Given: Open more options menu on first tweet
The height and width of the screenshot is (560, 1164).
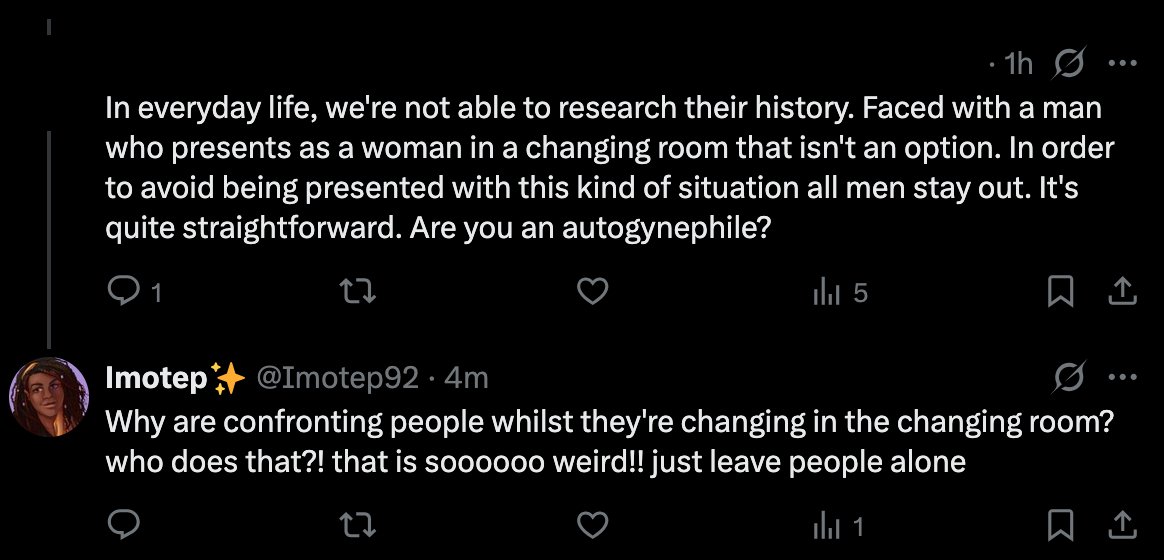Looking at the screenshot, I should (1122, 64).
